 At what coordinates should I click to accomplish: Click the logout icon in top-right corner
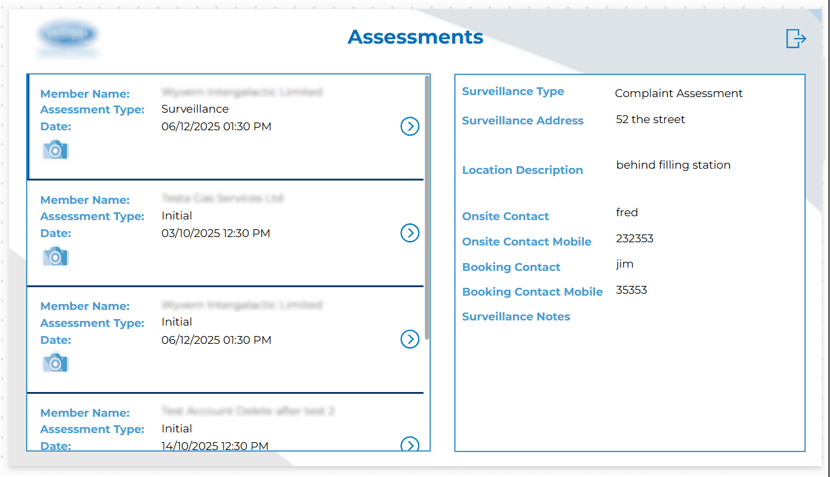795,38
